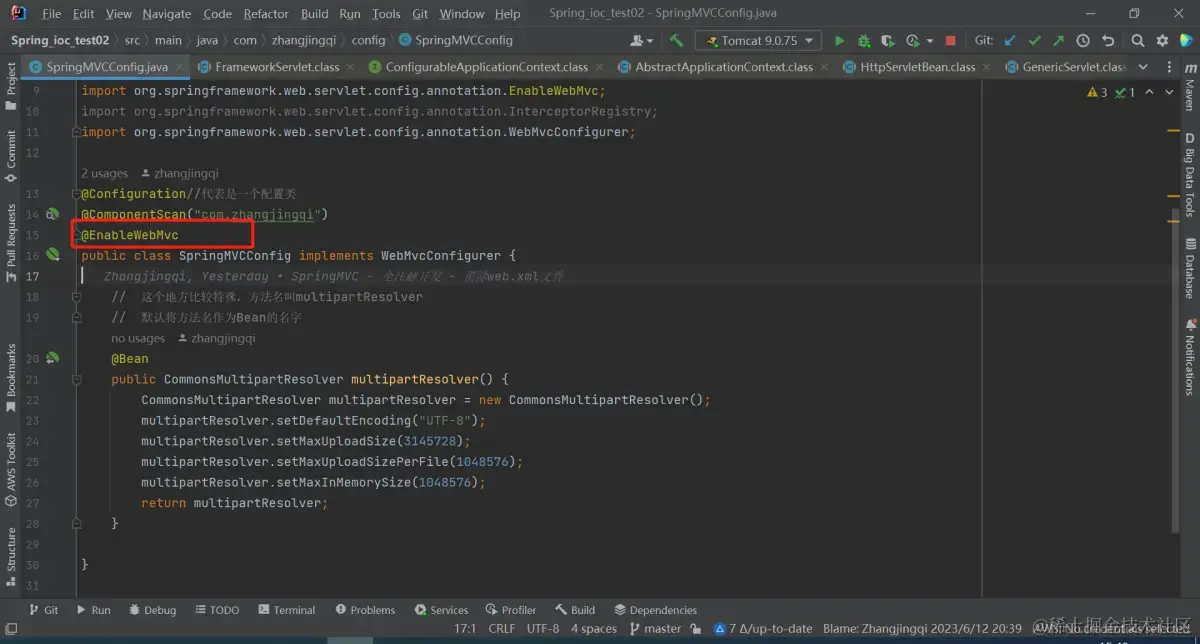This screenshot has width=1200, height=644.
Task: Expand the account icon dropdown
Action: tap(642, 41)
